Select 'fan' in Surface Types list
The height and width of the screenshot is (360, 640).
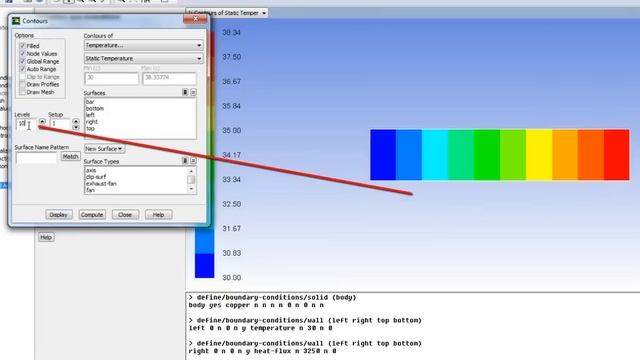tap(90, 190)
